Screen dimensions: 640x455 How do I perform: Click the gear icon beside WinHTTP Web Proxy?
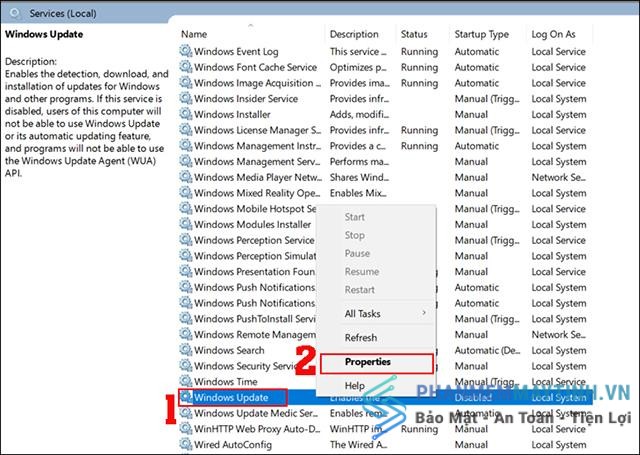pyautogui.click(x=186, y=428)
